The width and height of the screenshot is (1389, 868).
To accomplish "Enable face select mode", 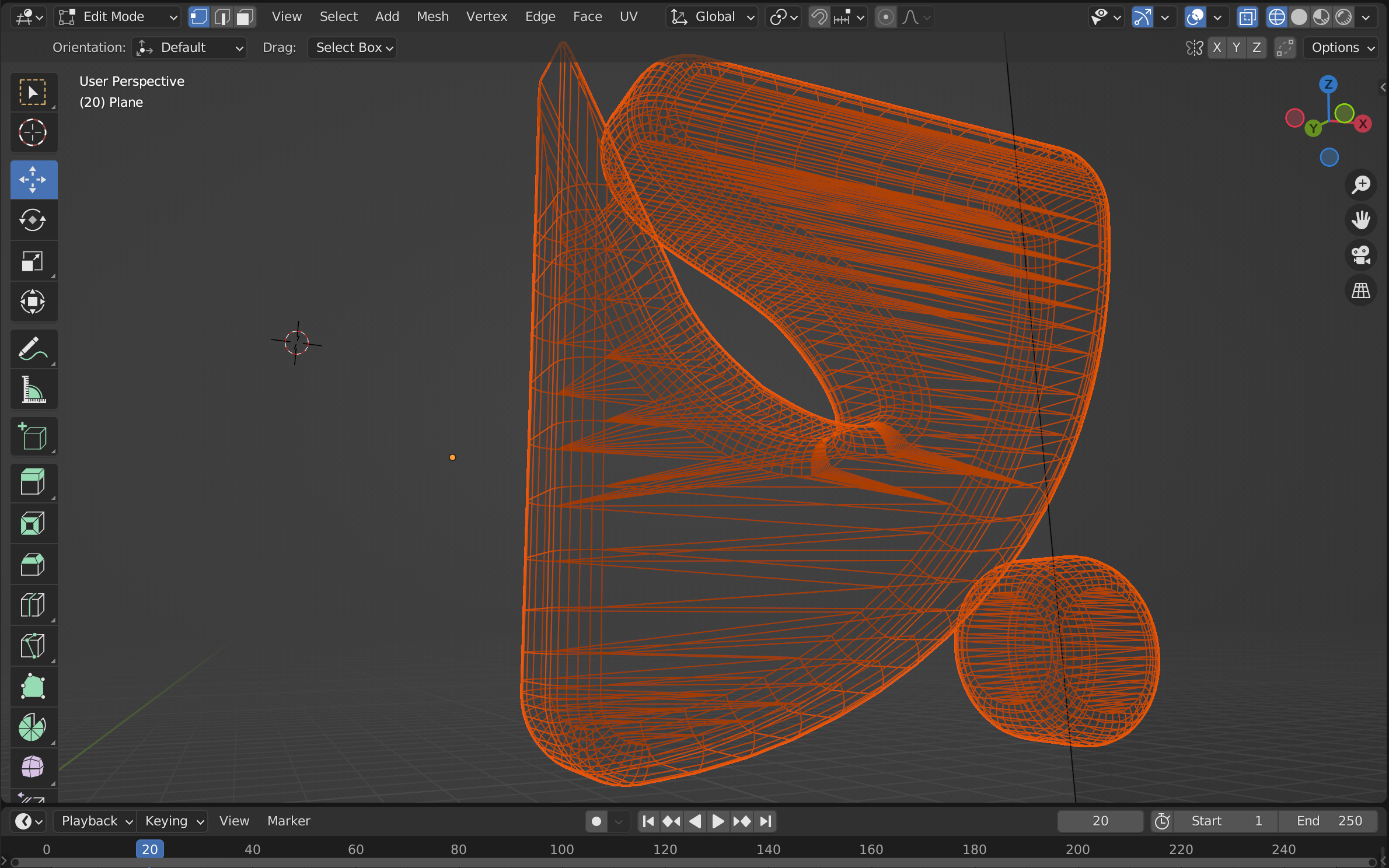I will click(245, 17).
